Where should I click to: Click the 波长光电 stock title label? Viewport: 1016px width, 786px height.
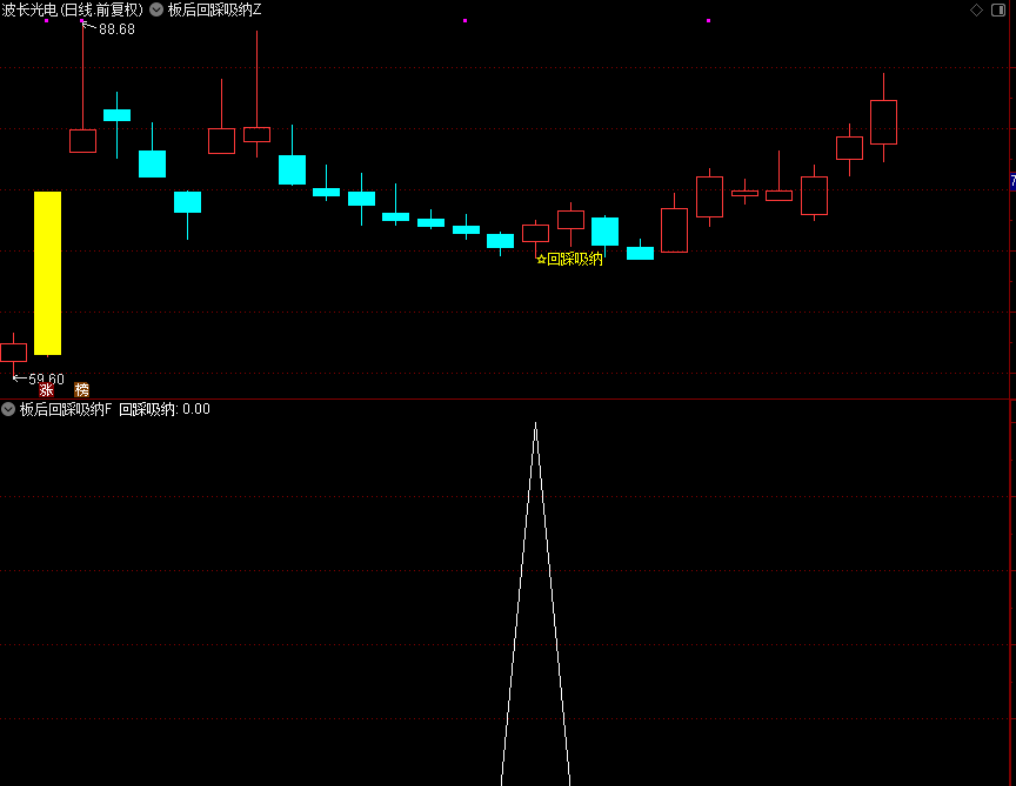pyautogui.click(x=72, y=10)
